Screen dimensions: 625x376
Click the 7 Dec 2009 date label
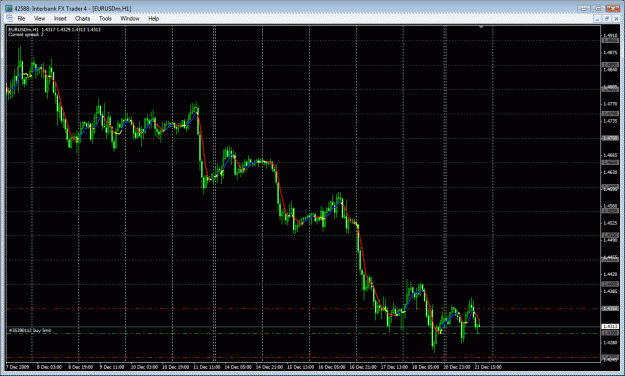pos(18,367)
